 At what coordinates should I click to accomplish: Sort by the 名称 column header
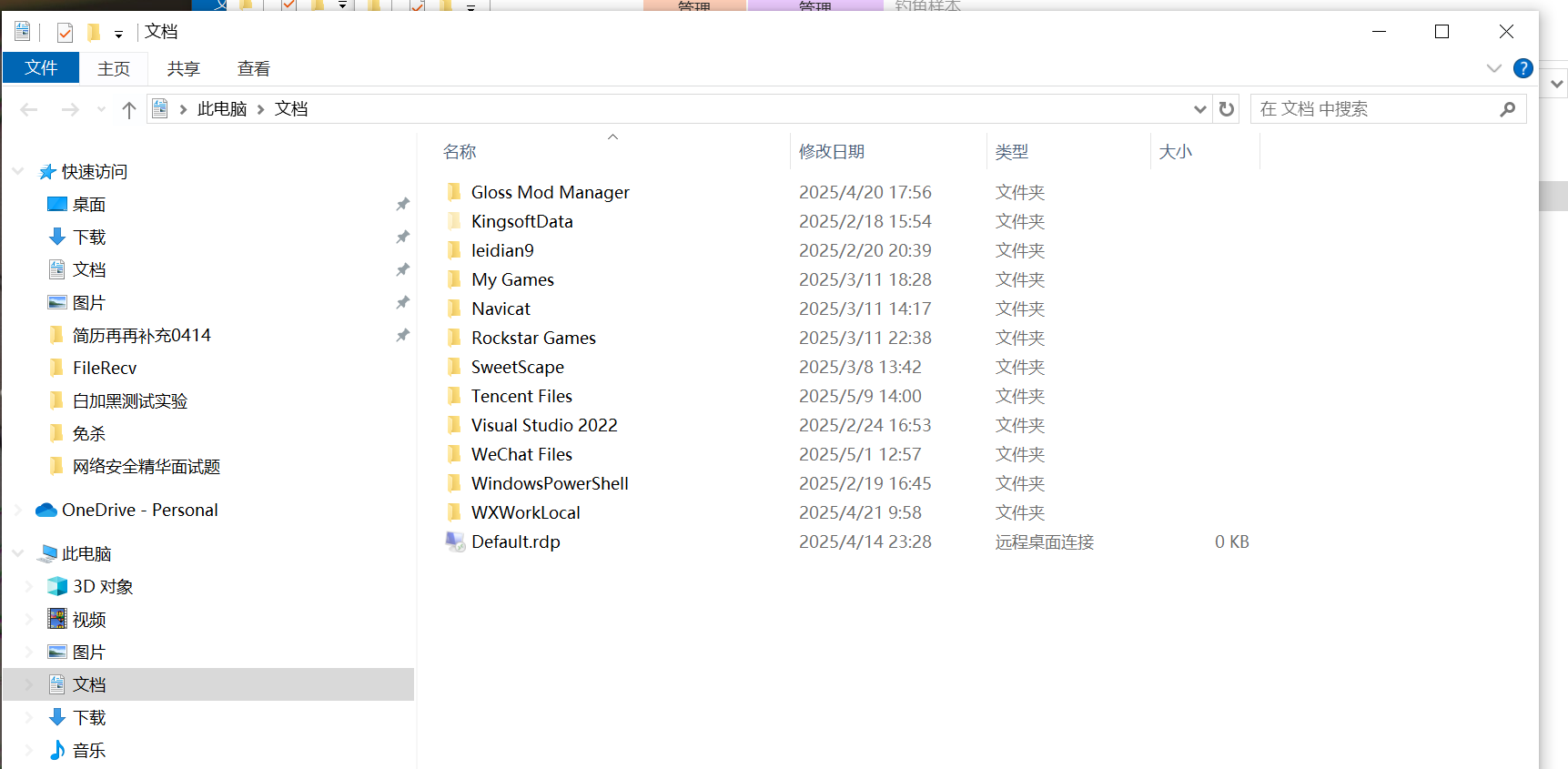(x=460, y=152)
